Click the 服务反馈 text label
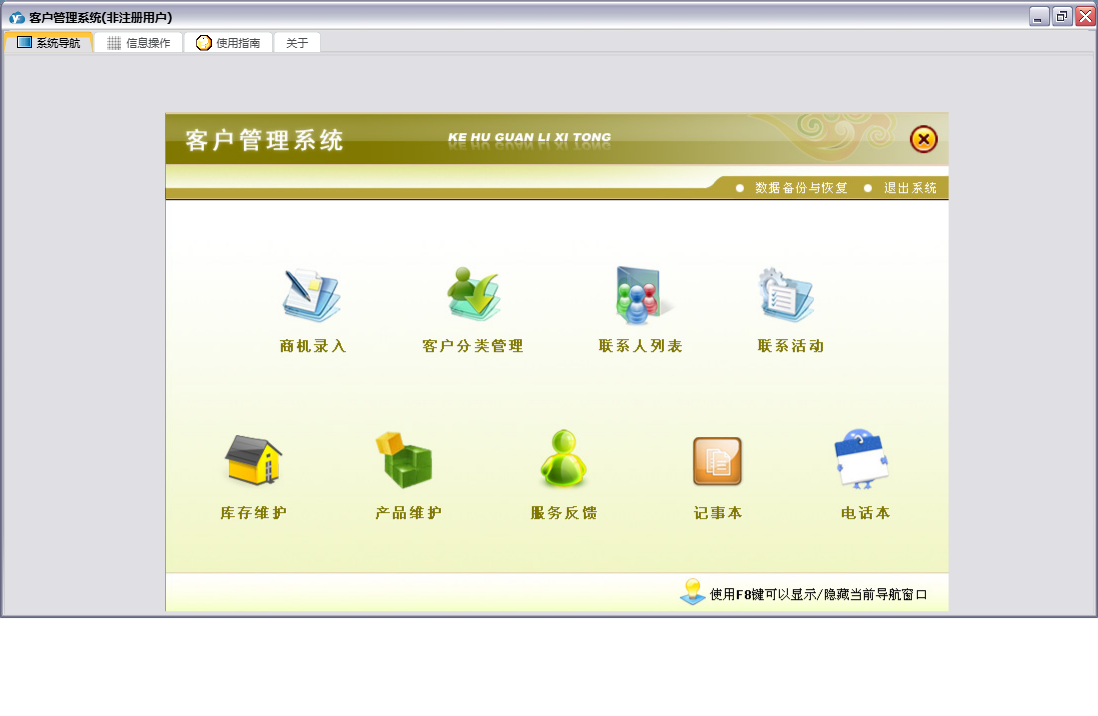 (564, 513)
